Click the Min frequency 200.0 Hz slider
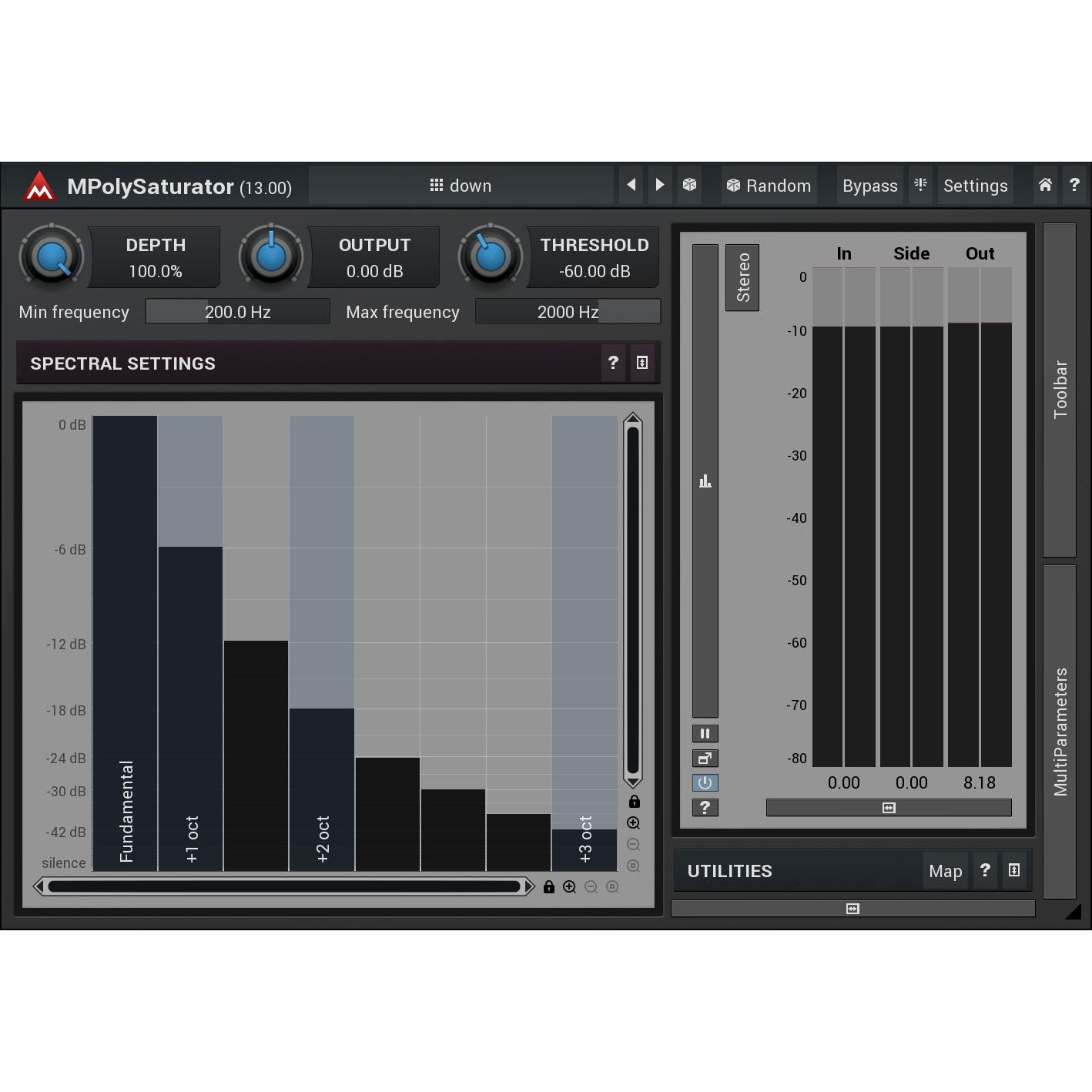1092x1092 pixels. tap(237, 312)
